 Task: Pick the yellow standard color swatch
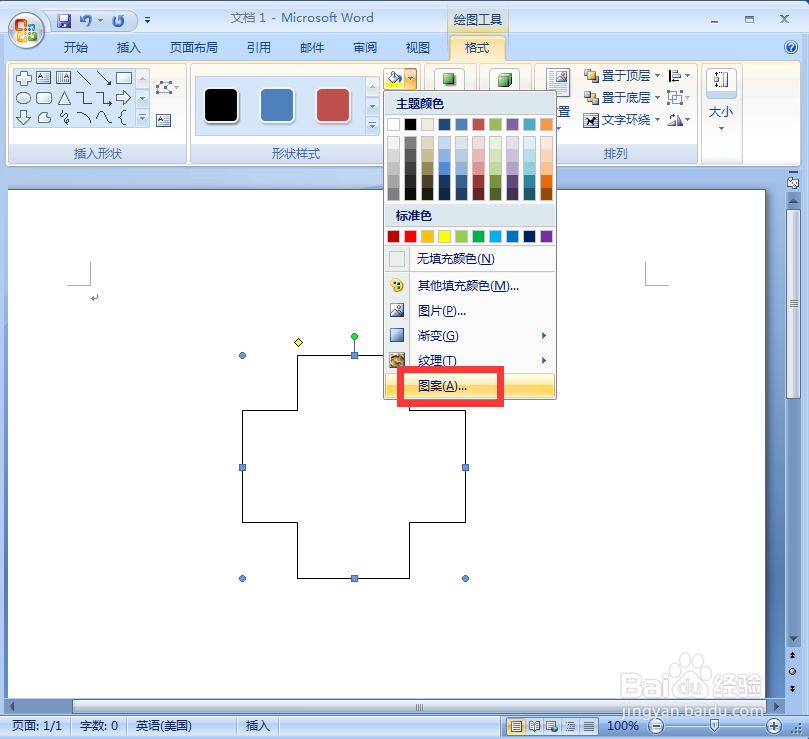(x=444, y=236)
